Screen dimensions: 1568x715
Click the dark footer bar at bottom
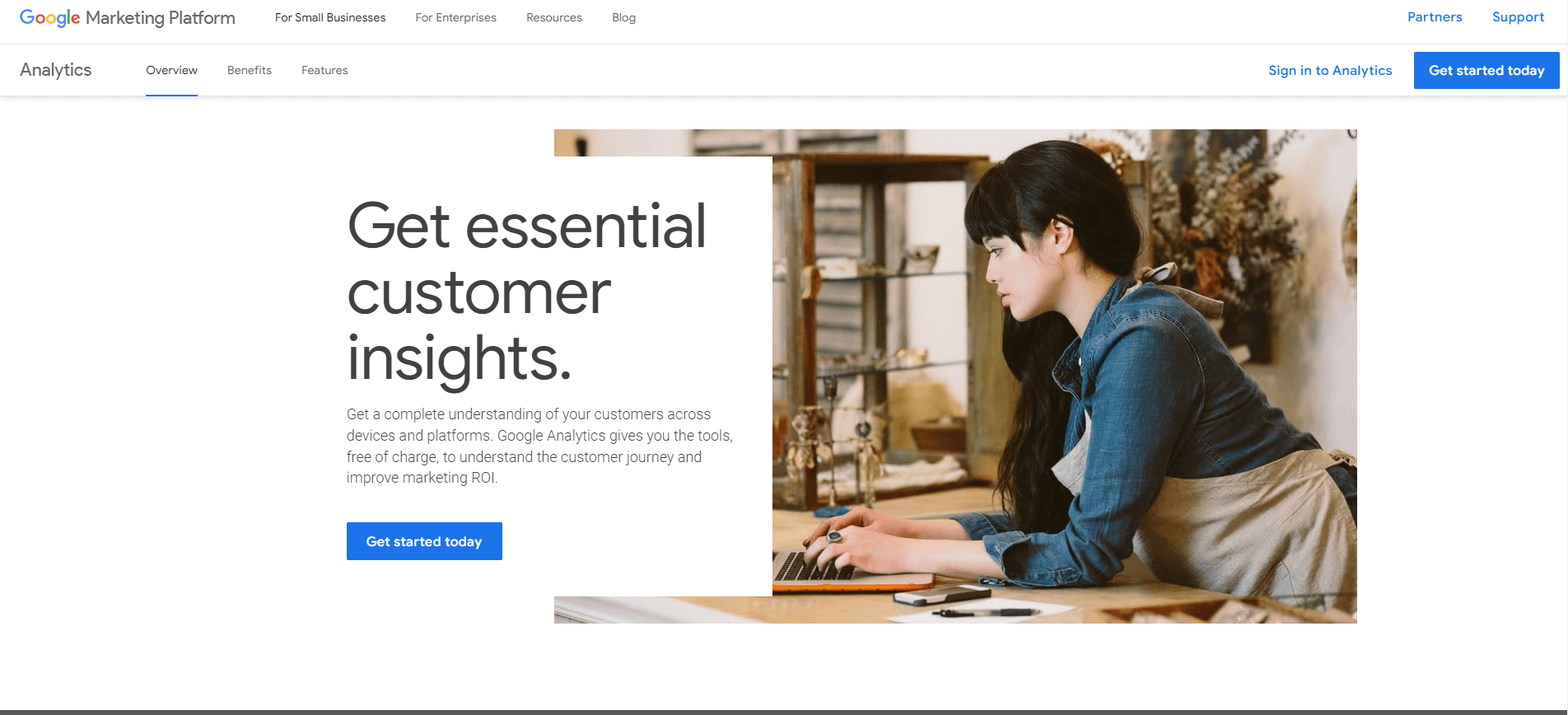[x=784, y=713]
